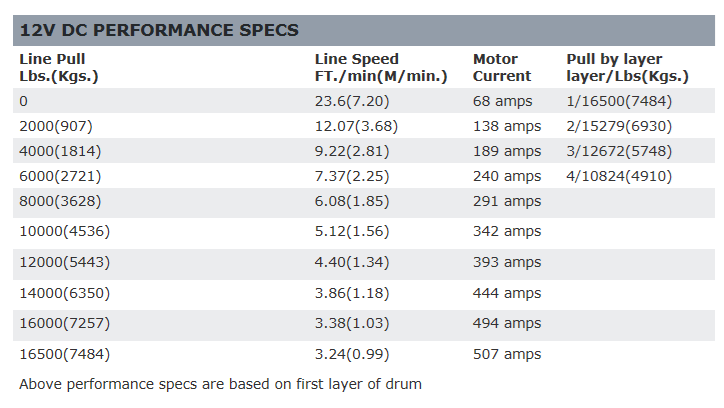Click the 507 amps value
Image resolution: width=724 pixels, height=408 pixels.
507,354
